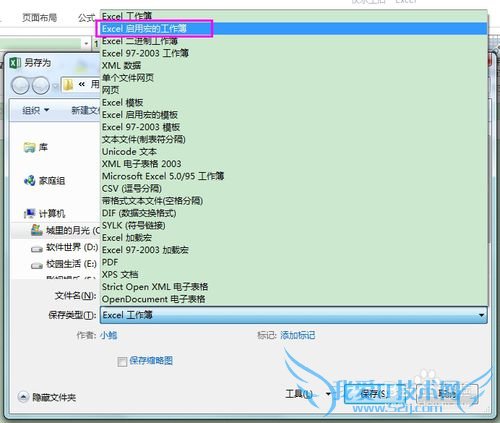Choose SYLK (符号链接) format
This screenshot has width=500, height=423.
pos(294,225)
